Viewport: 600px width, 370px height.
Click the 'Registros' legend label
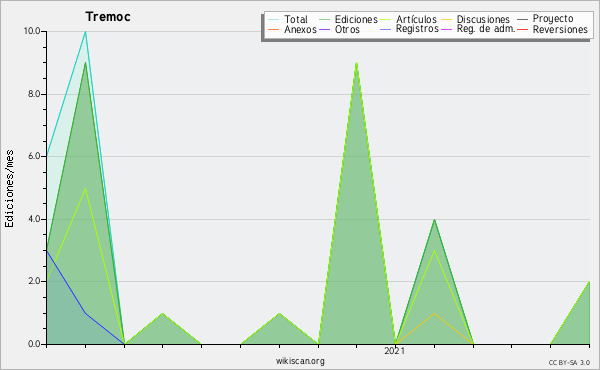pos(417,29)
